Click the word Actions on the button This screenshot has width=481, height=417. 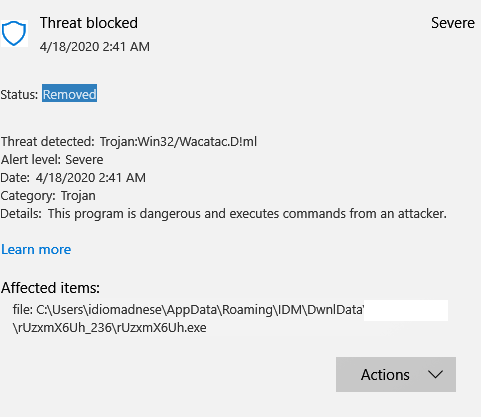(385, 375)
